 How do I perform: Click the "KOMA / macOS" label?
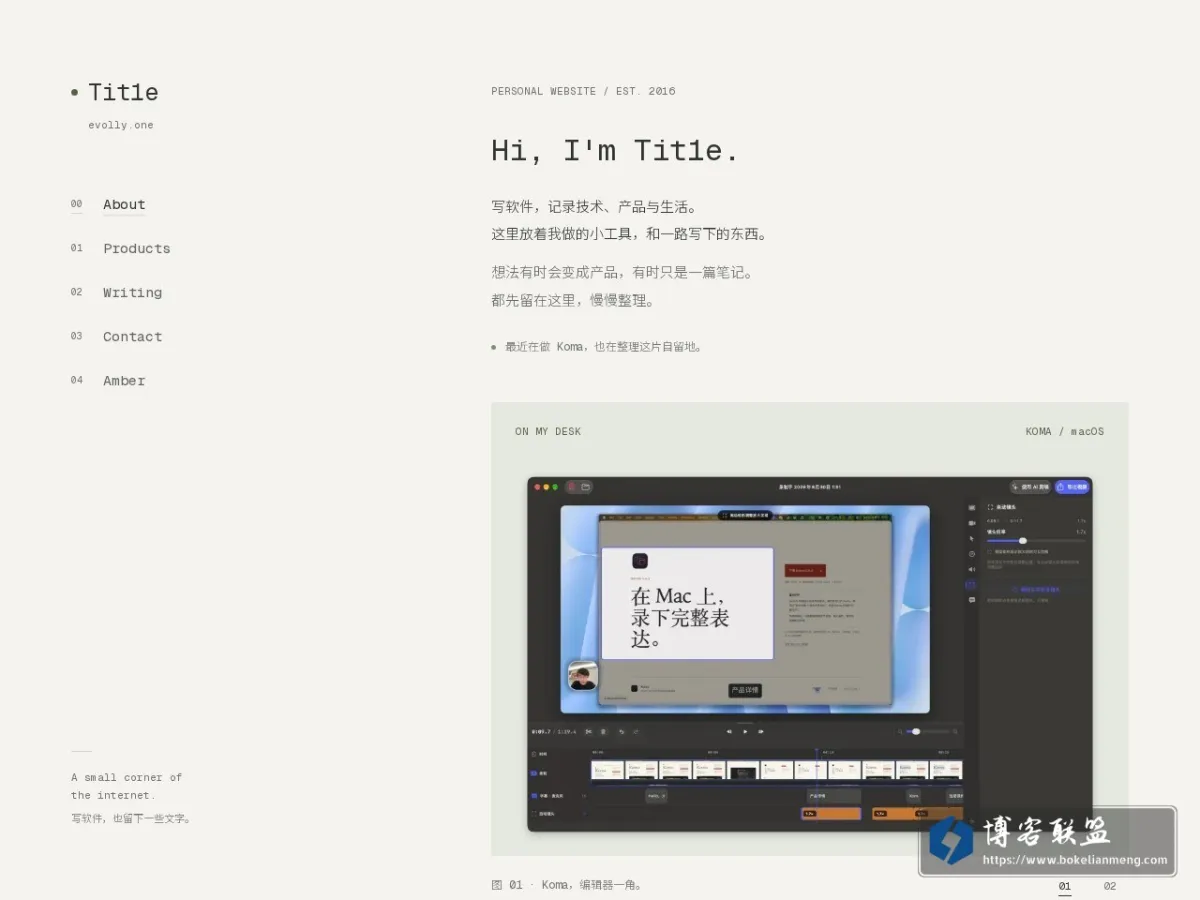coord(1065,432)
